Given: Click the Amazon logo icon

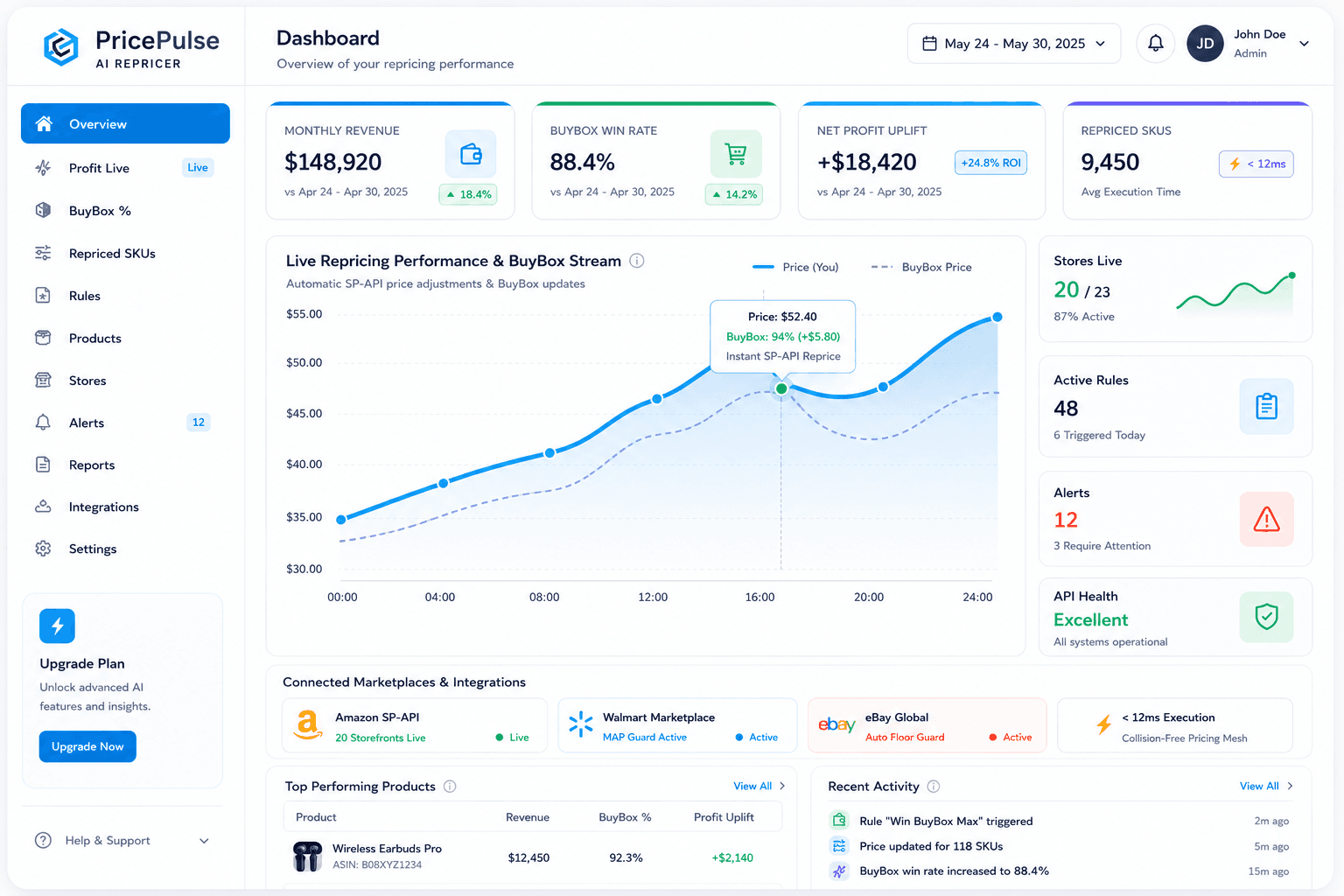Looking at the screenshot, I should [307, 725].
